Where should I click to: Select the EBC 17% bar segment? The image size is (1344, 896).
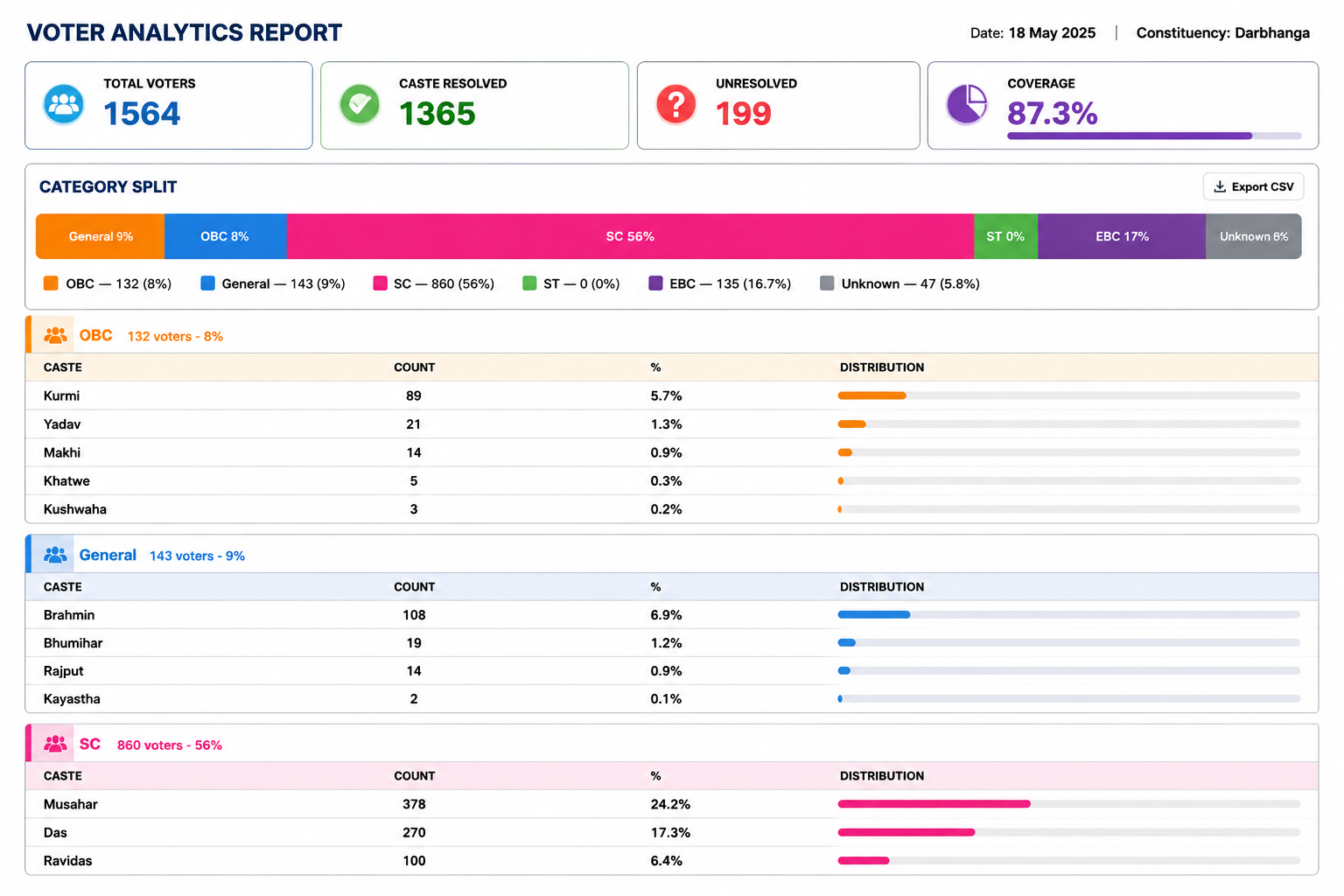tap(1122, 236)
